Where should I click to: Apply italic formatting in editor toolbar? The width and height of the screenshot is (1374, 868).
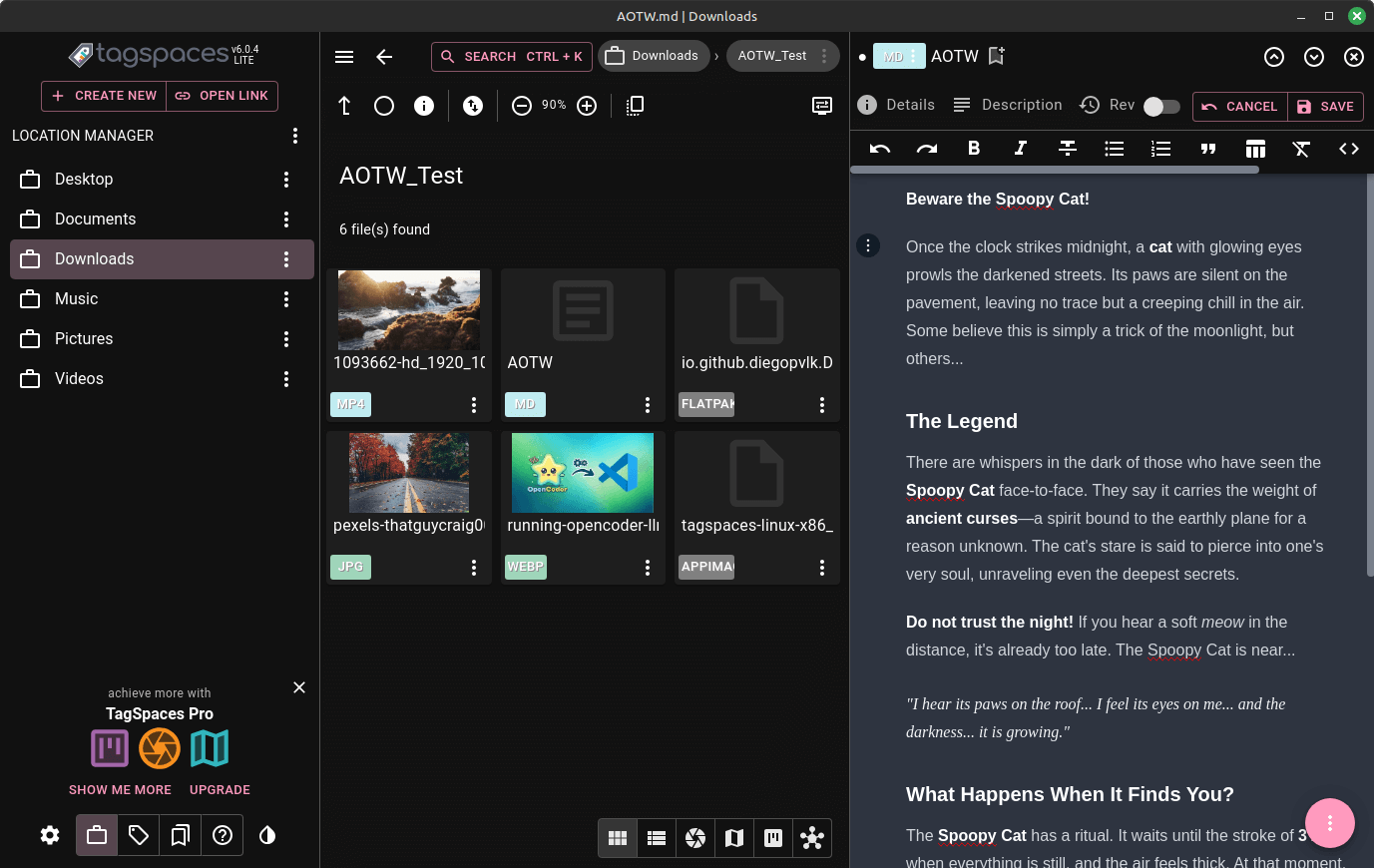1020,149
